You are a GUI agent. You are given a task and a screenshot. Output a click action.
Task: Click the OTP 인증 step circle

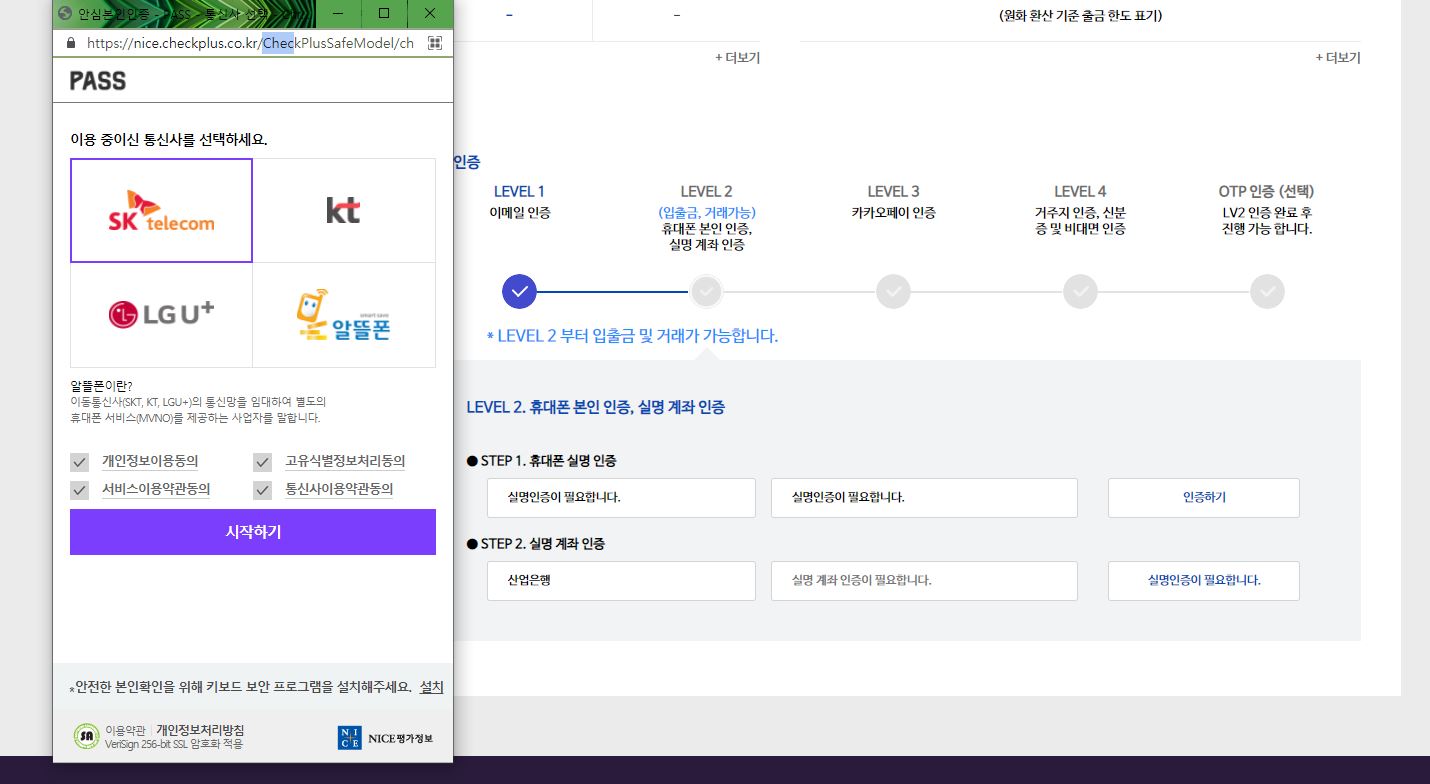click(x=1267, y=291)
